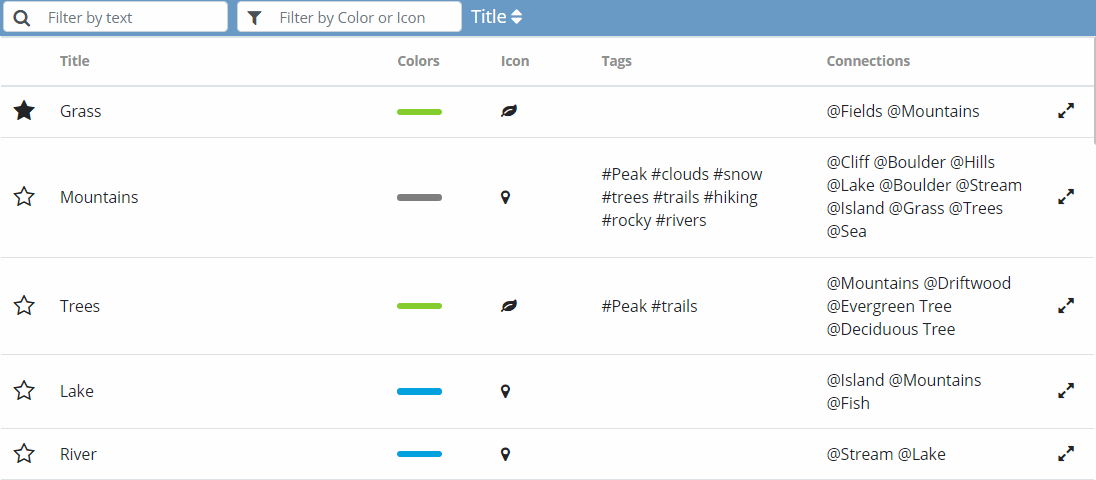Click the leaf icon in Grass row
1096x480 pixels.
(x=509, y=111)
